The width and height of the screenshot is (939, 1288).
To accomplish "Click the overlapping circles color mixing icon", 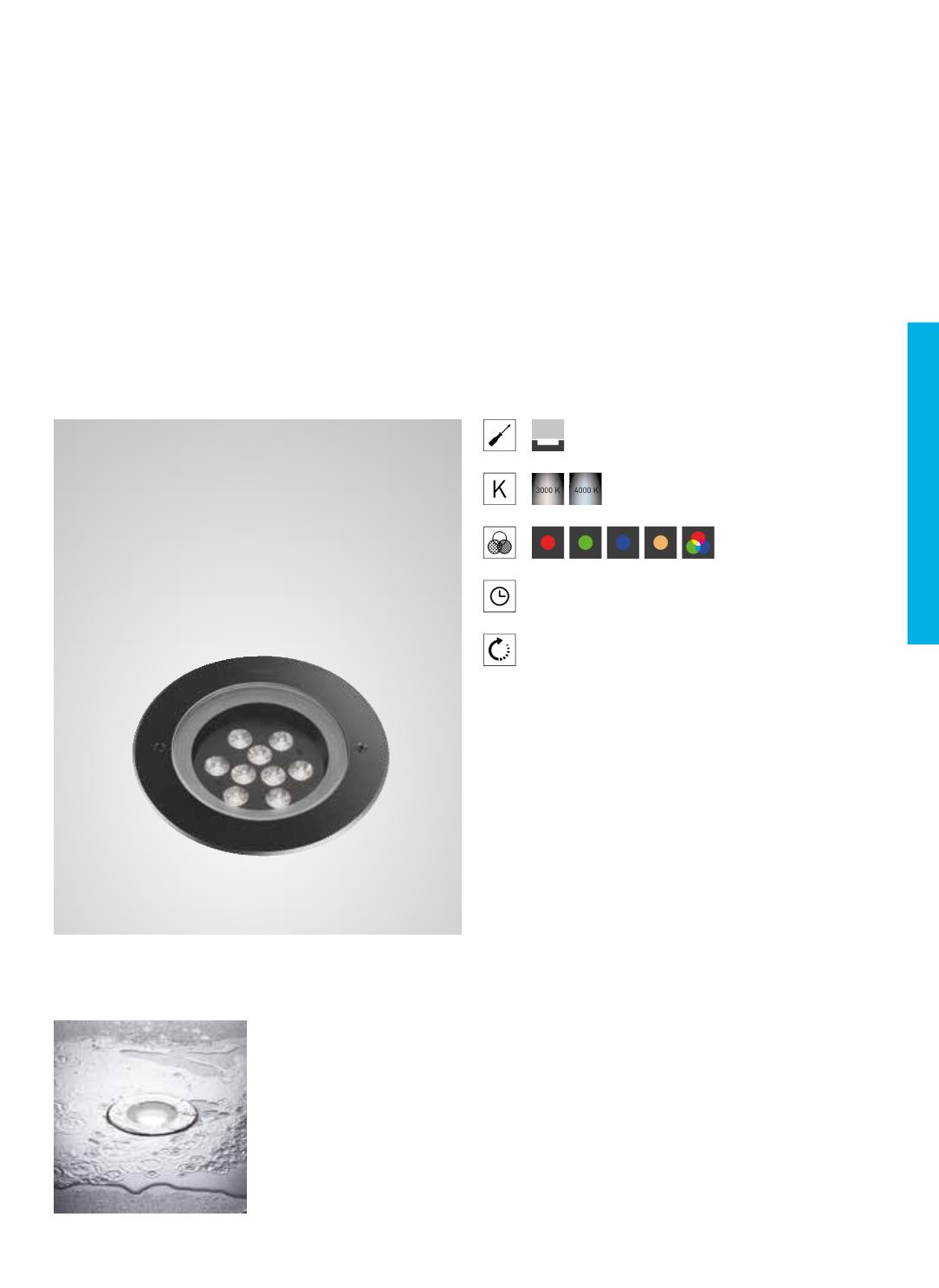I will [x=500, y=543].
